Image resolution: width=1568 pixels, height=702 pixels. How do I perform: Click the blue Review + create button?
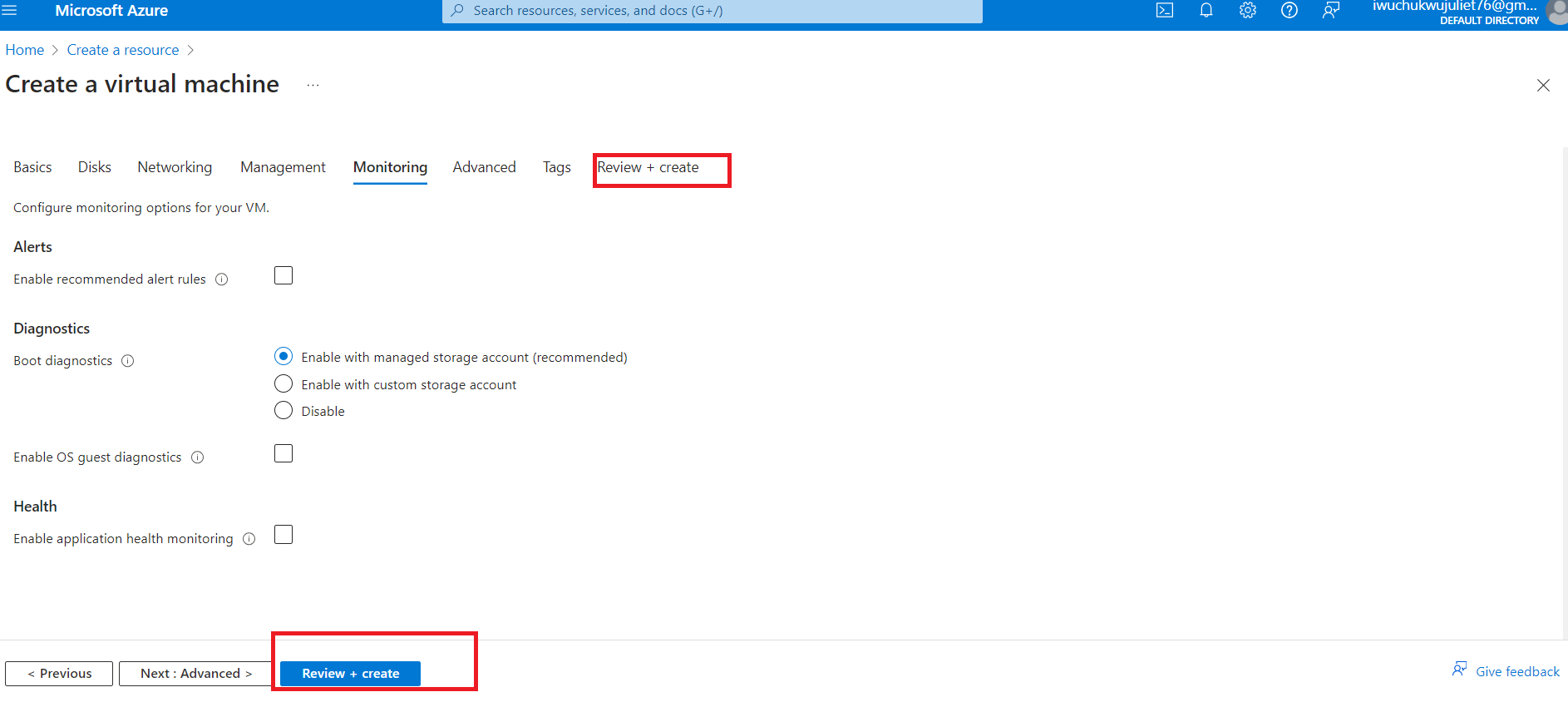[x=350, y=674]
